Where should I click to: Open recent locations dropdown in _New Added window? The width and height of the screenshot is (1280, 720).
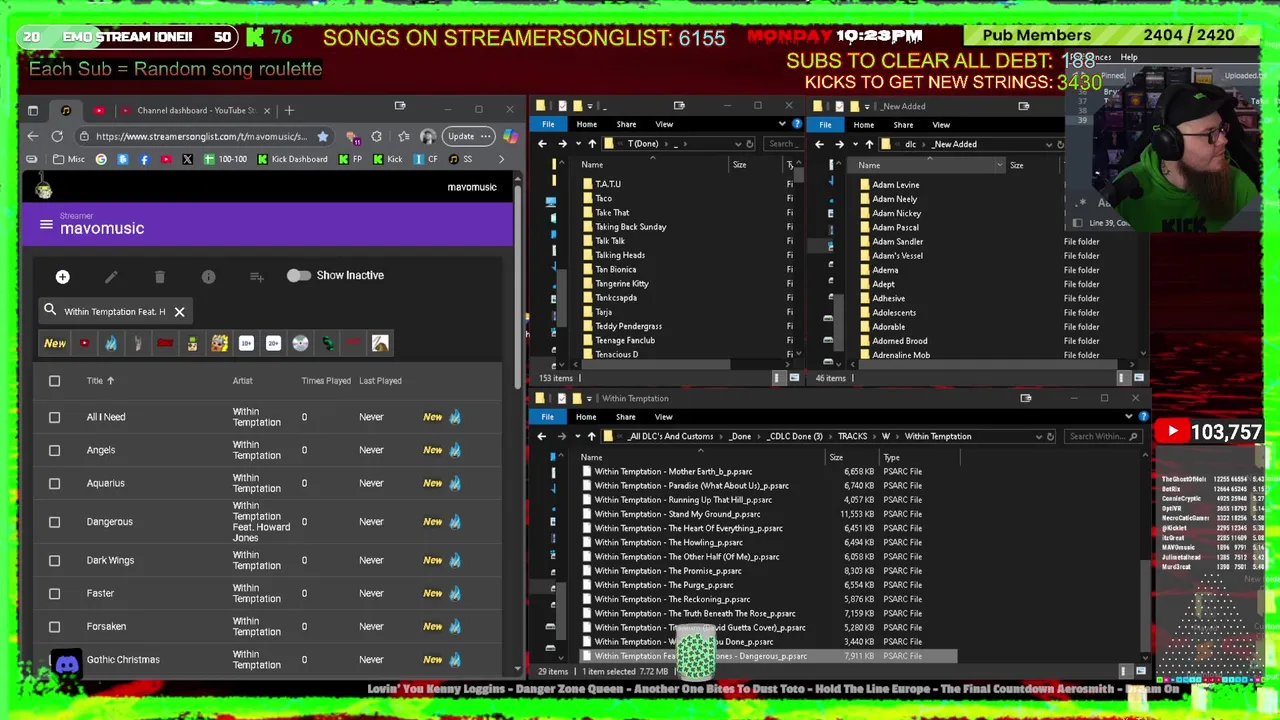(856, 144)
